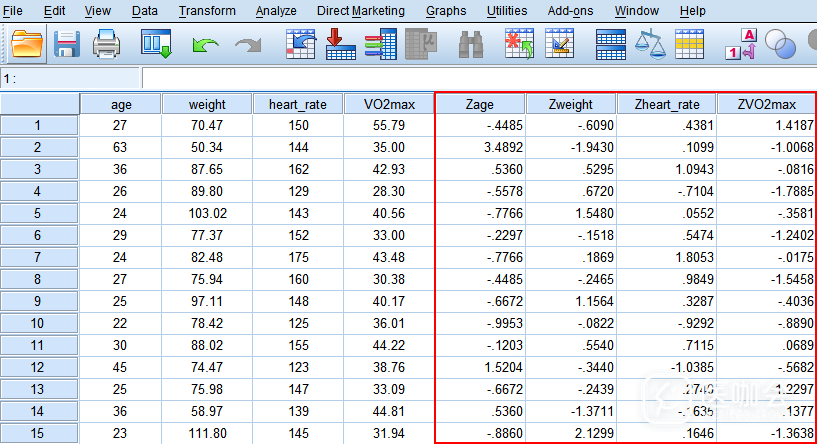
Task: Open the Transform menu
Action: pyautogui.click(x=207, y=11)
